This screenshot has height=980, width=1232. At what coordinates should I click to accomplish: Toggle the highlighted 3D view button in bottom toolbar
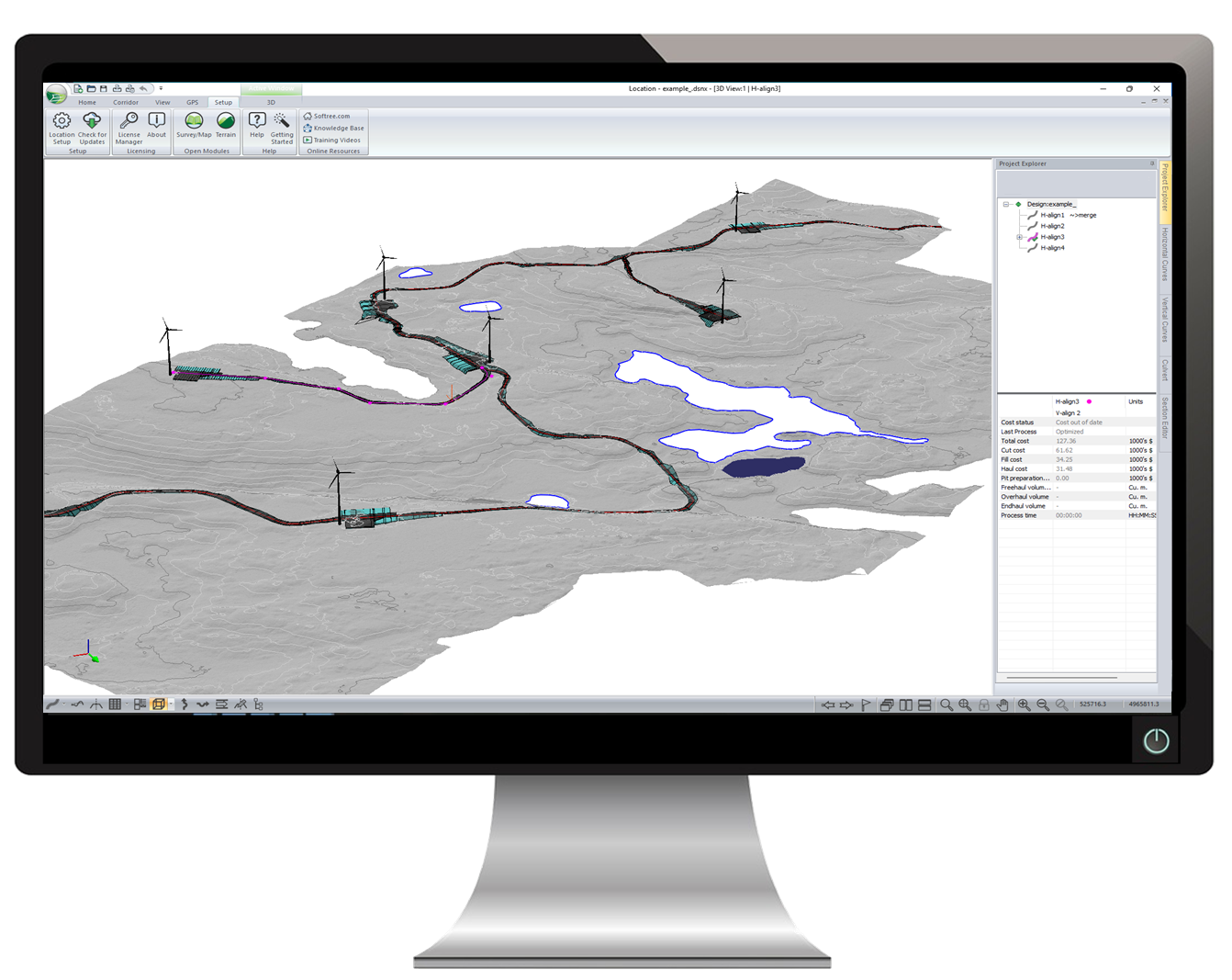159,704
